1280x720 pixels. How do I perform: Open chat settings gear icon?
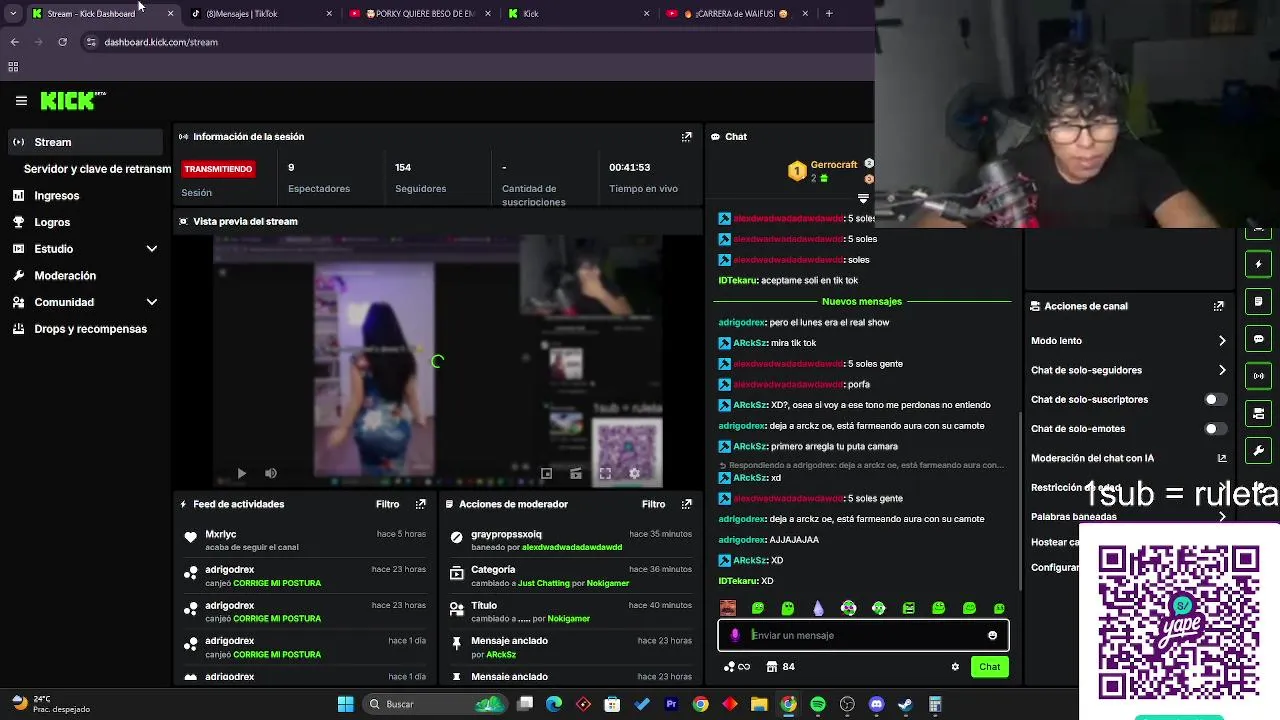pos(955,667)
